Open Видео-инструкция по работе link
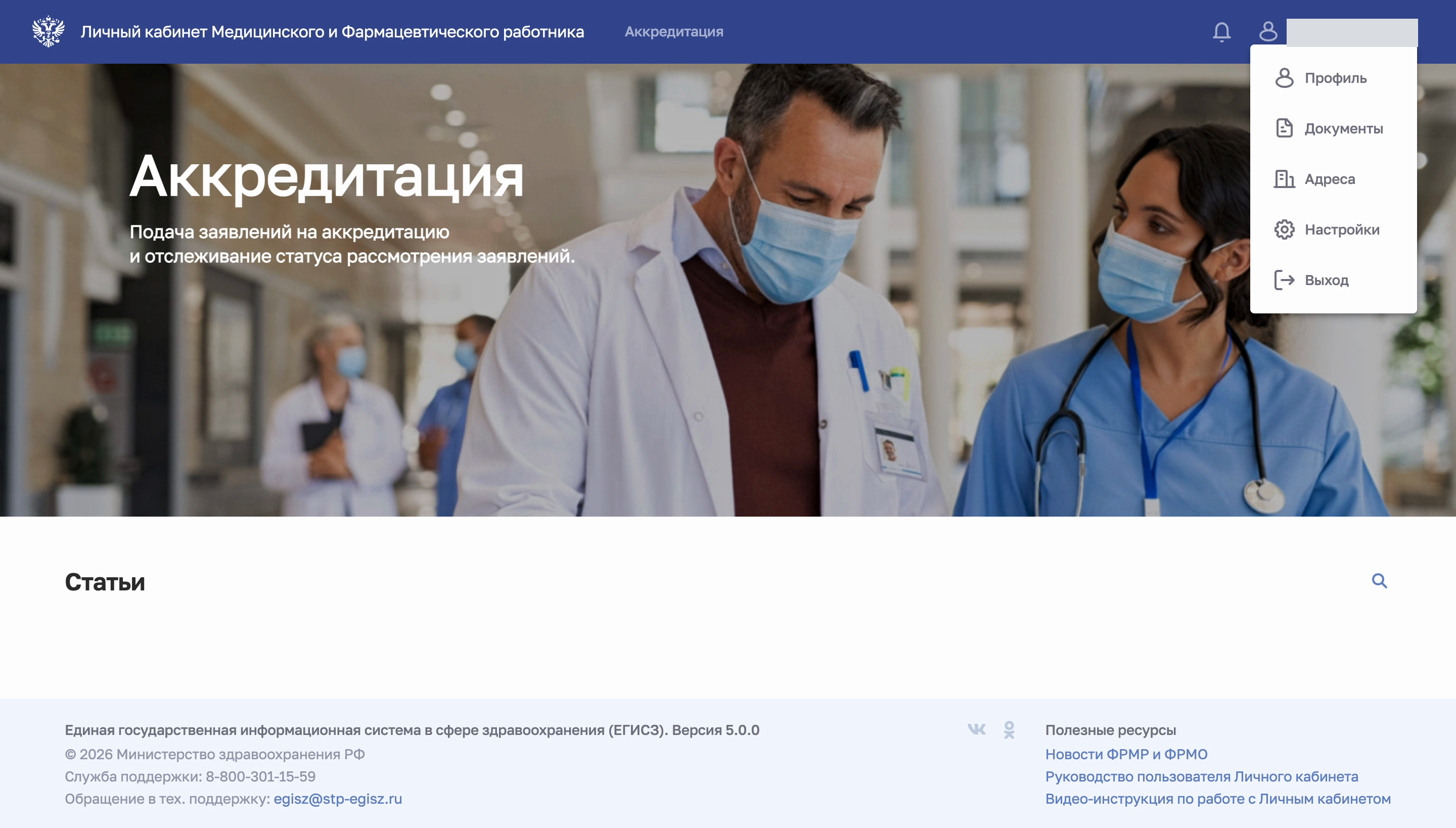 click(x=1218, y=799)
